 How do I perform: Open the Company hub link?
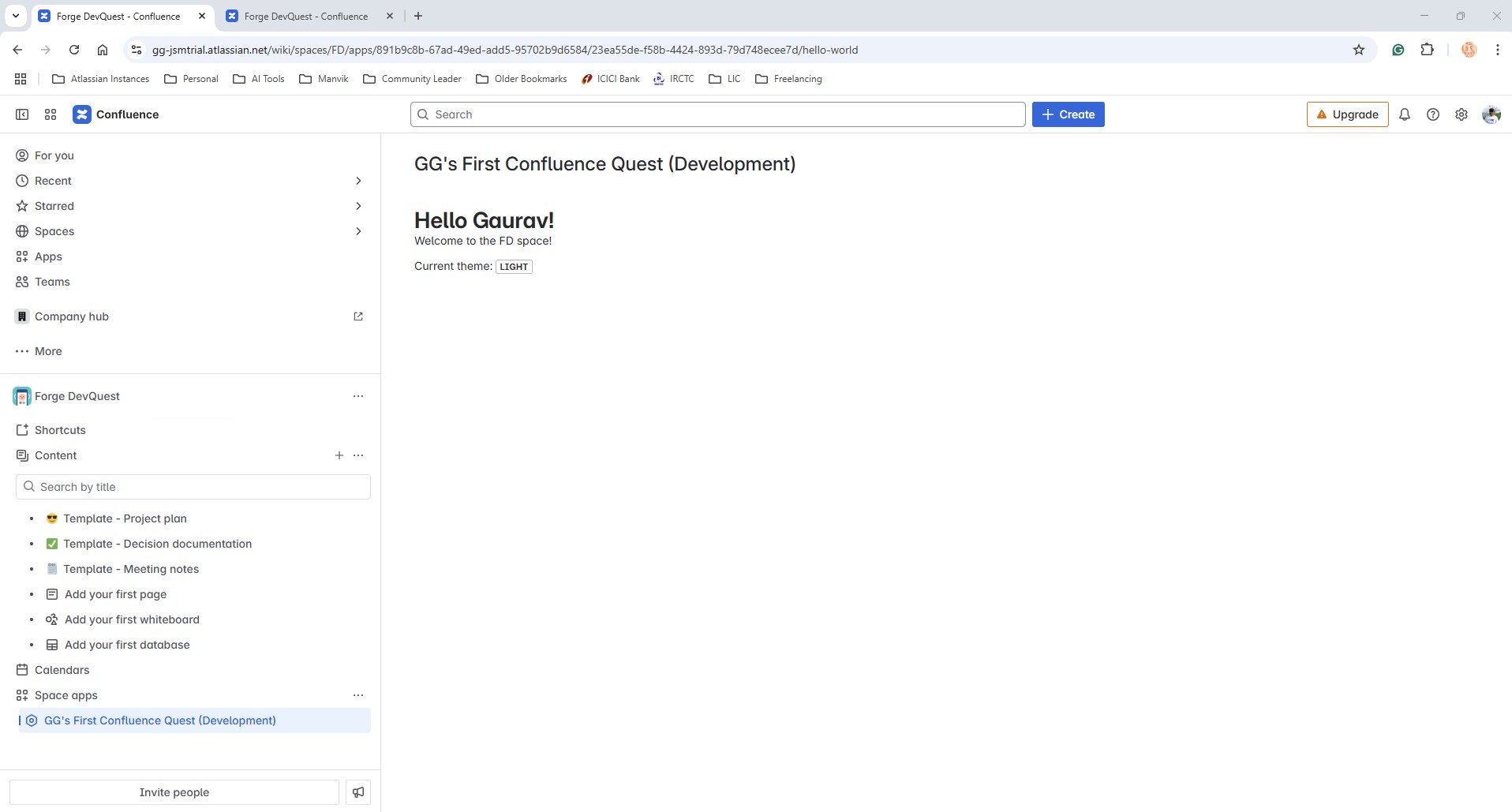point(72,316)
